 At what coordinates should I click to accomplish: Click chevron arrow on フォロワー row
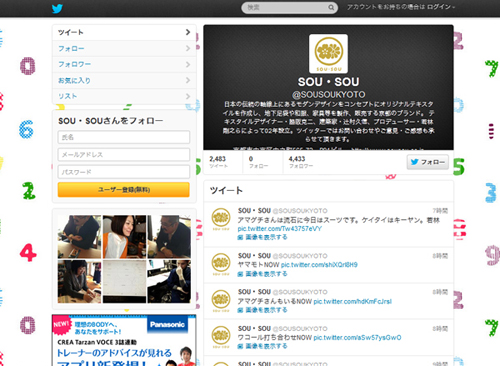188,64
